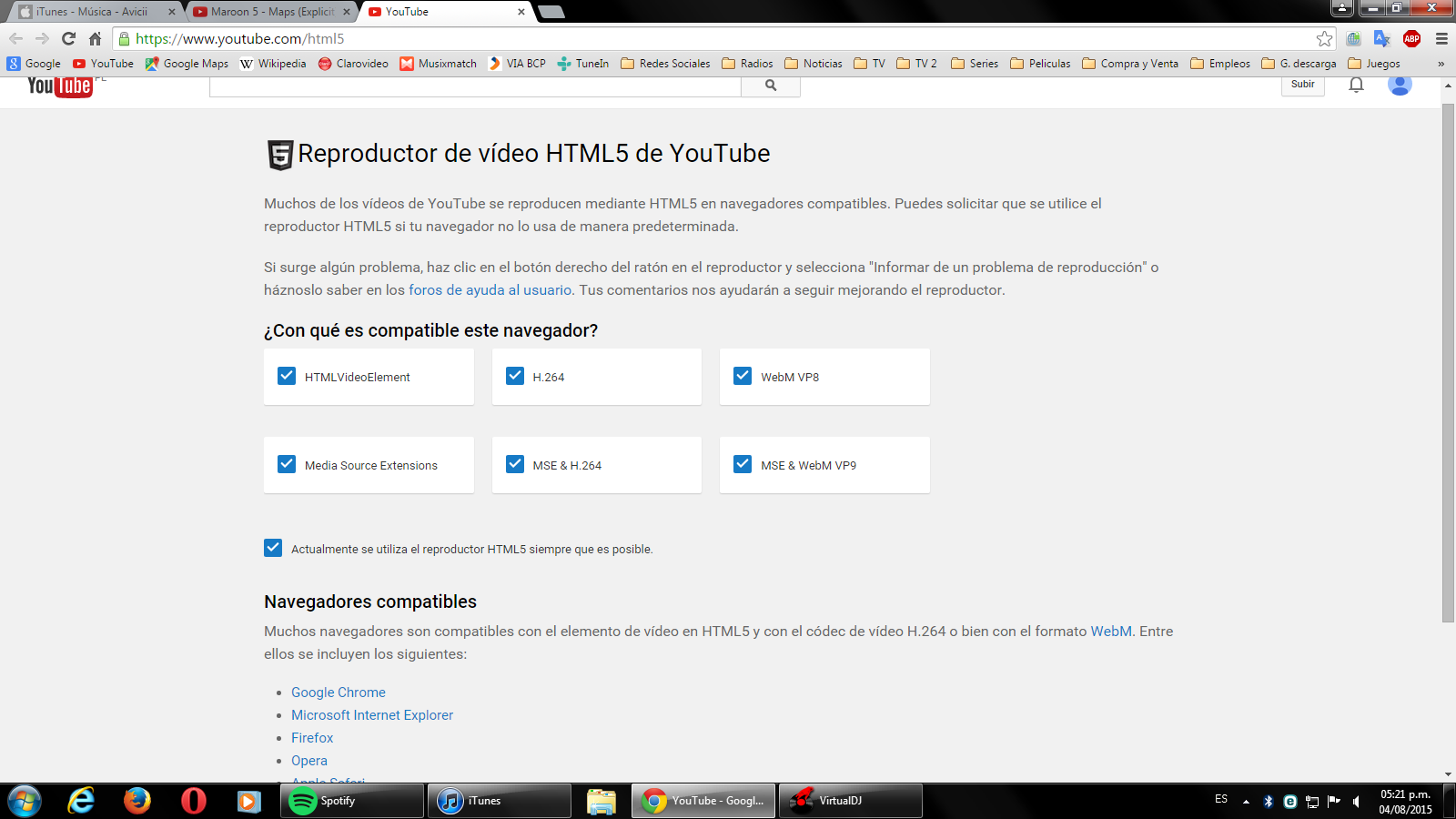Viewport: 1456px width, 819px height.
Task: Launch Internet Explorer from the taskbar
Action: (x=81, y=801)
